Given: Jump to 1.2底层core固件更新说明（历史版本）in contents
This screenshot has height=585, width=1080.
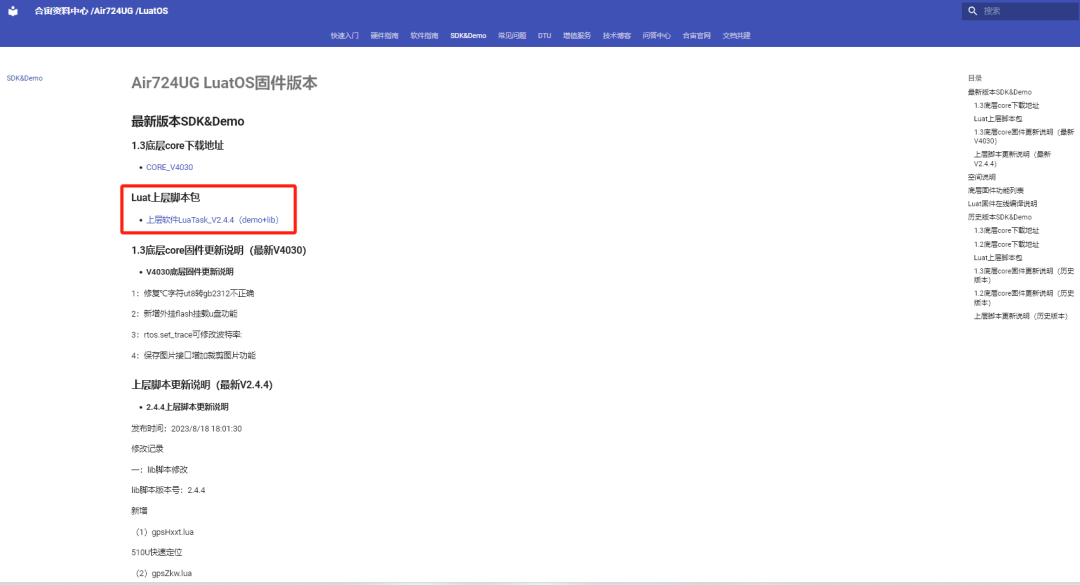Looking at the screenshot, I should click(1024, 298).
